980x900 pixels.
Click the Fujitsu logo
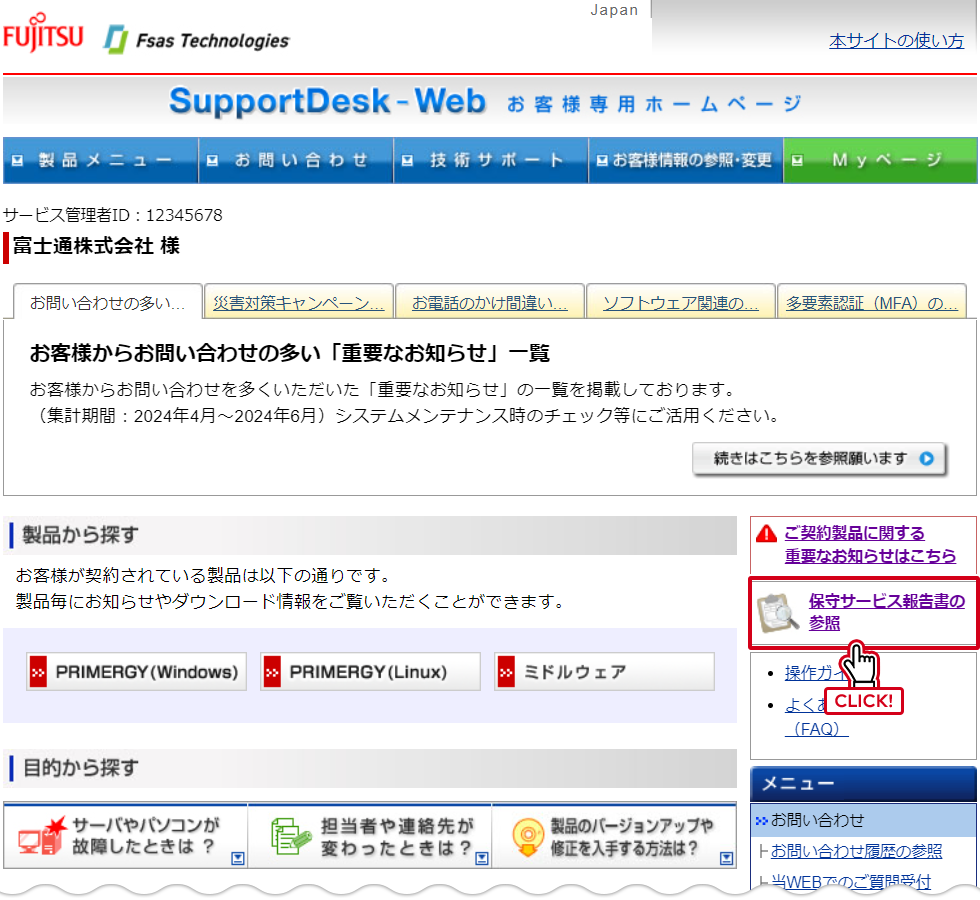pos(43,32)
